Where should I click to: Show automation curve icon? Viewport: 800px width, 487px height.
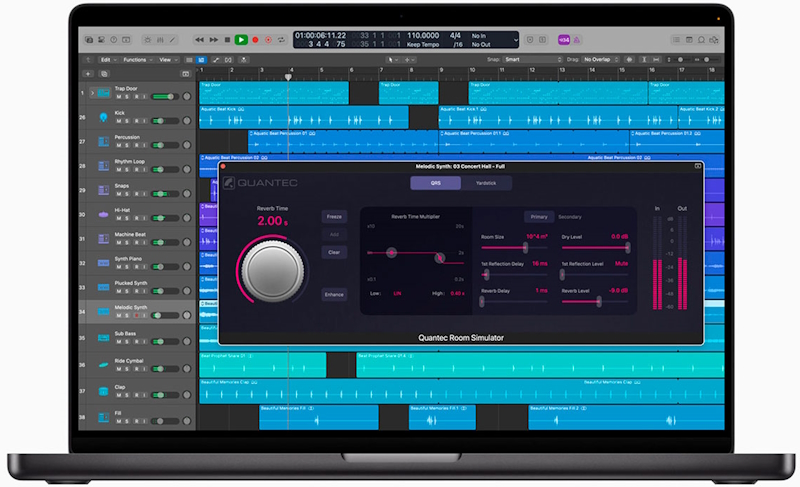coord(216,60)
